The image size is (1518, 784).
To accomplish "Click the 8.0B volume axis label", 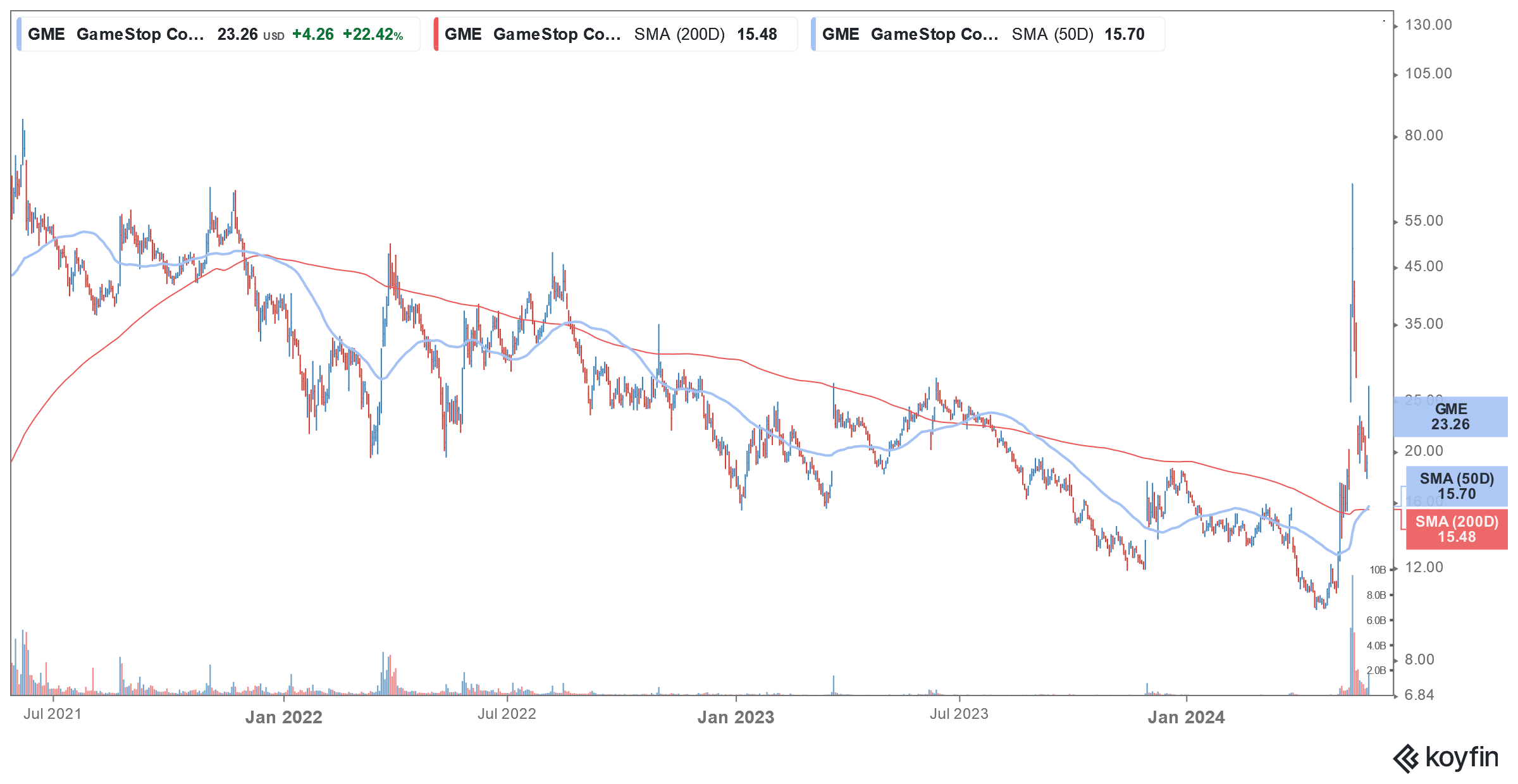I will click(1376, 595).
